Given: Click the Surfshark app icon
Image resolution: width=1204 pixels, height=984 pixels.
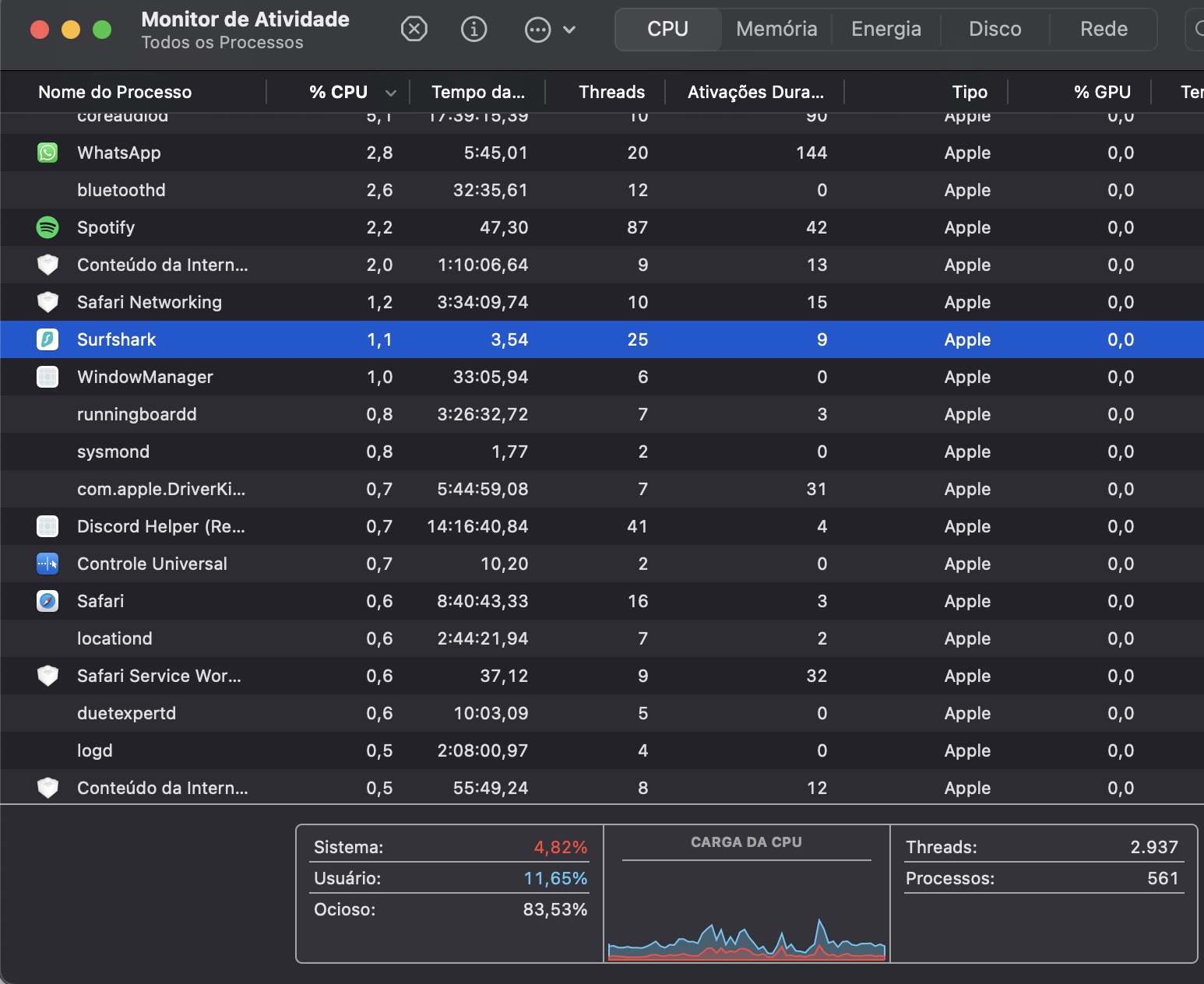Looking at the screenshot, I should [48, 339].
